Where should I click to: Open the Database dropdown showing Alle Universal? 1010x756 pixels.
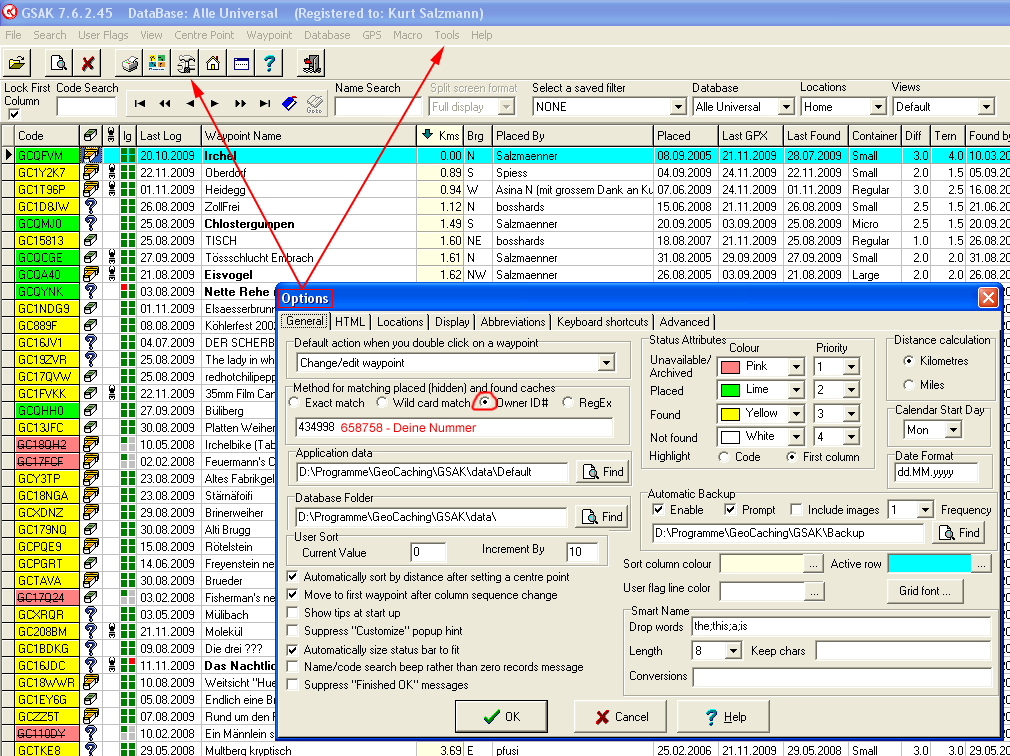[x=786, y=107]
